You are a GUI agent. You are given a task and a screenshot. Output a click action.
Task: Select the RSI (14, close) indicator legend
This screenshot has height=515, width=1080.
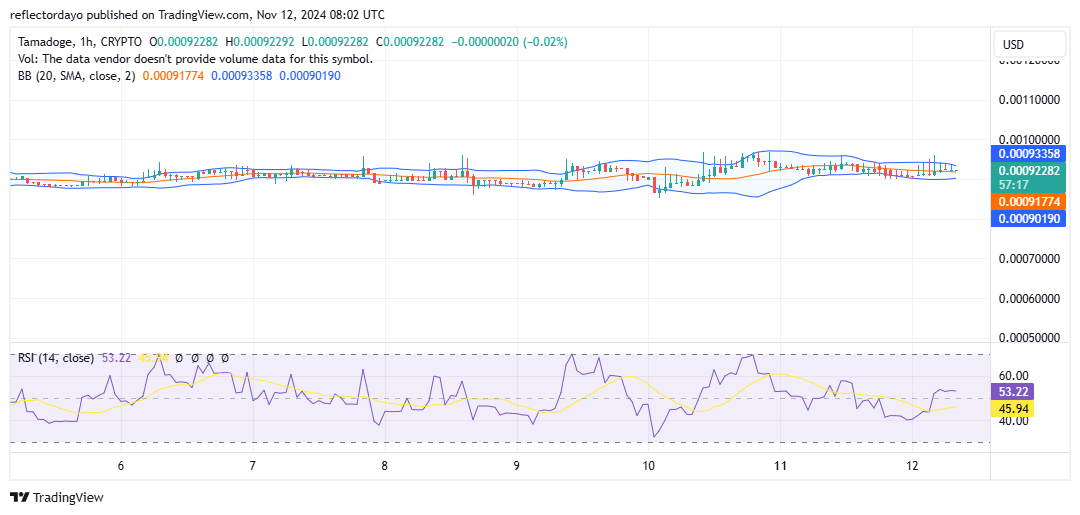coord(56,358)
